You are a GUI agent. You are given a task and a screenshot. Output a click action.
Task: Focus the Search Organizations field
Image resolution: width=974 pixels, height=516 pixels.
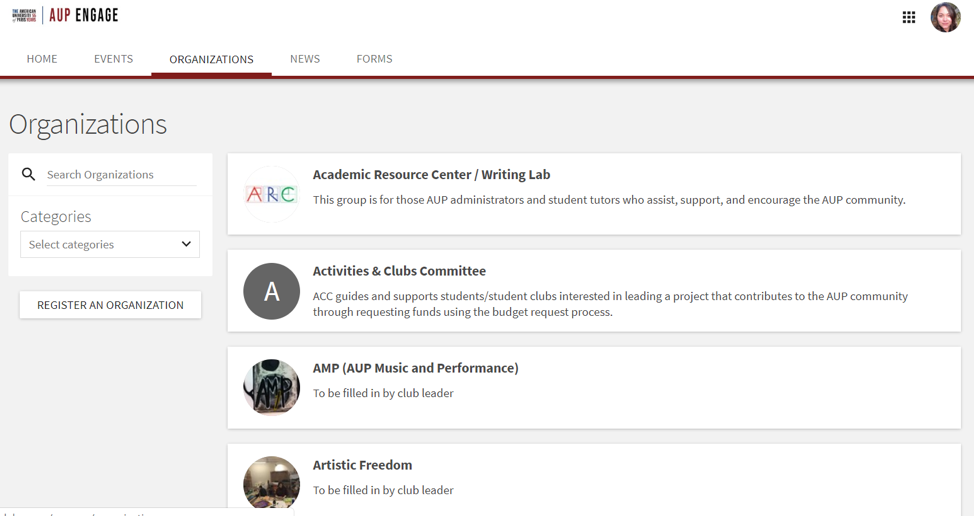(122, 174)
